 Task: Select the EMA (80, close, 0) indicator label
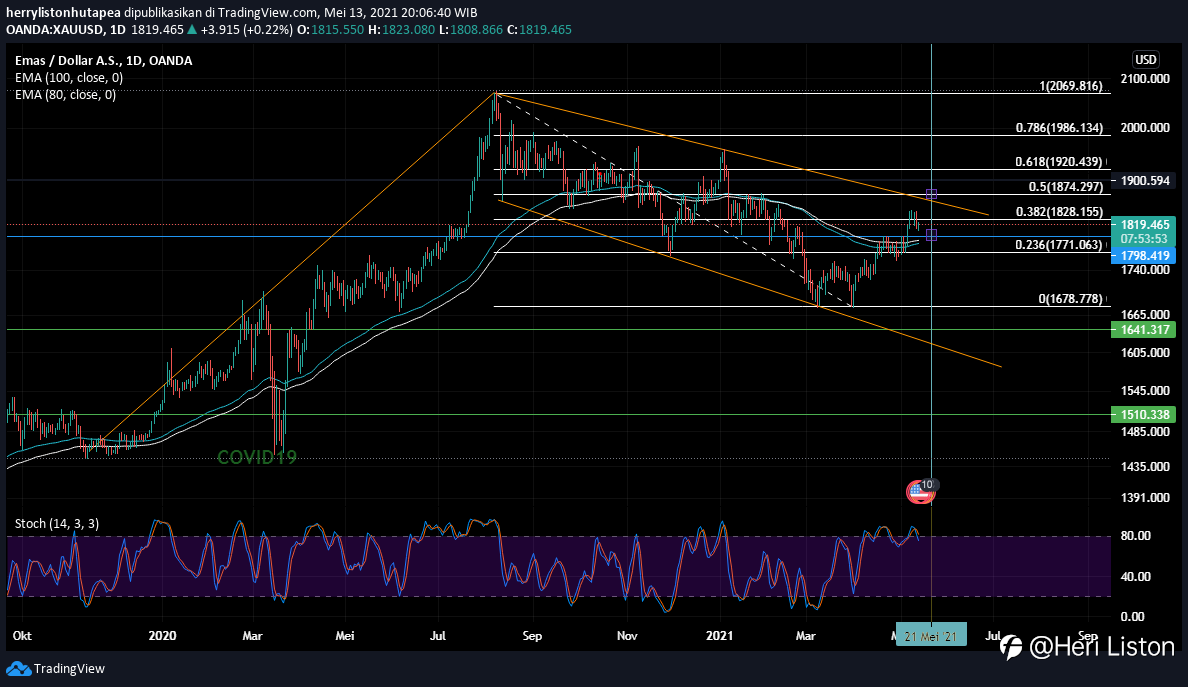tap(65, 95)
